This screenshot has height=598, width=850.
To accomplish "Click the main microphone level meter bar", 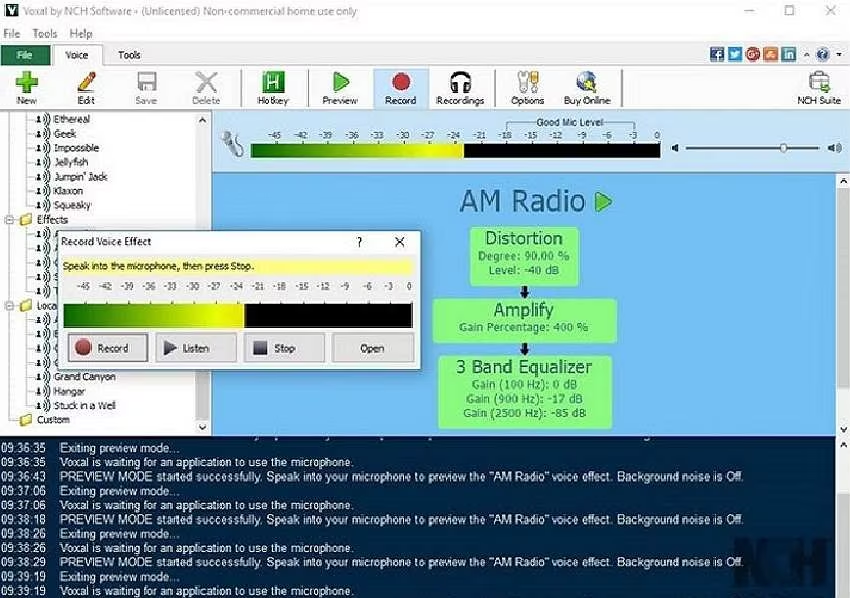I will coord(455,150).
